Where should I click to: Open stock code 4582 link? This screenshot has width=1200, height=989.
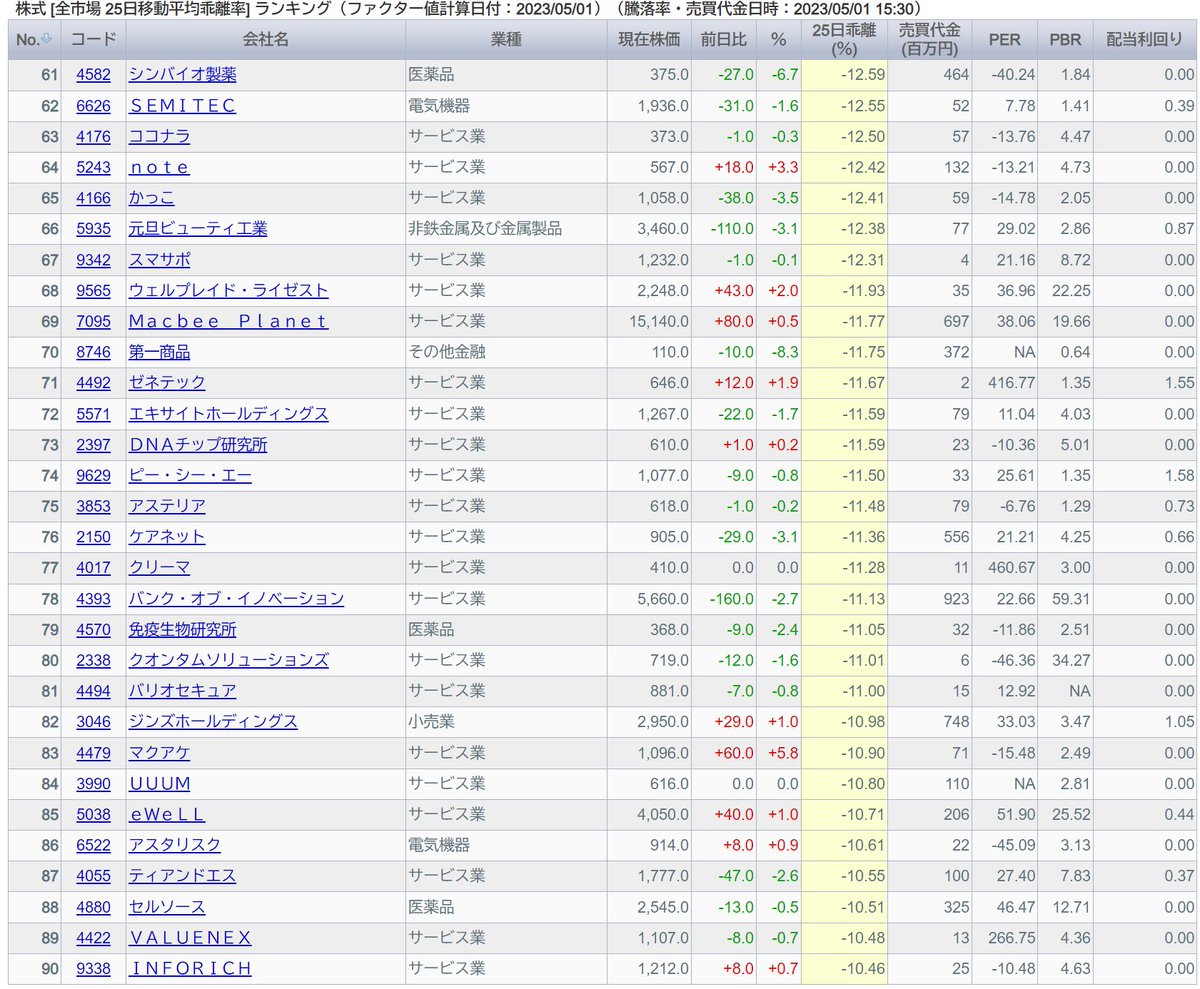93,75
